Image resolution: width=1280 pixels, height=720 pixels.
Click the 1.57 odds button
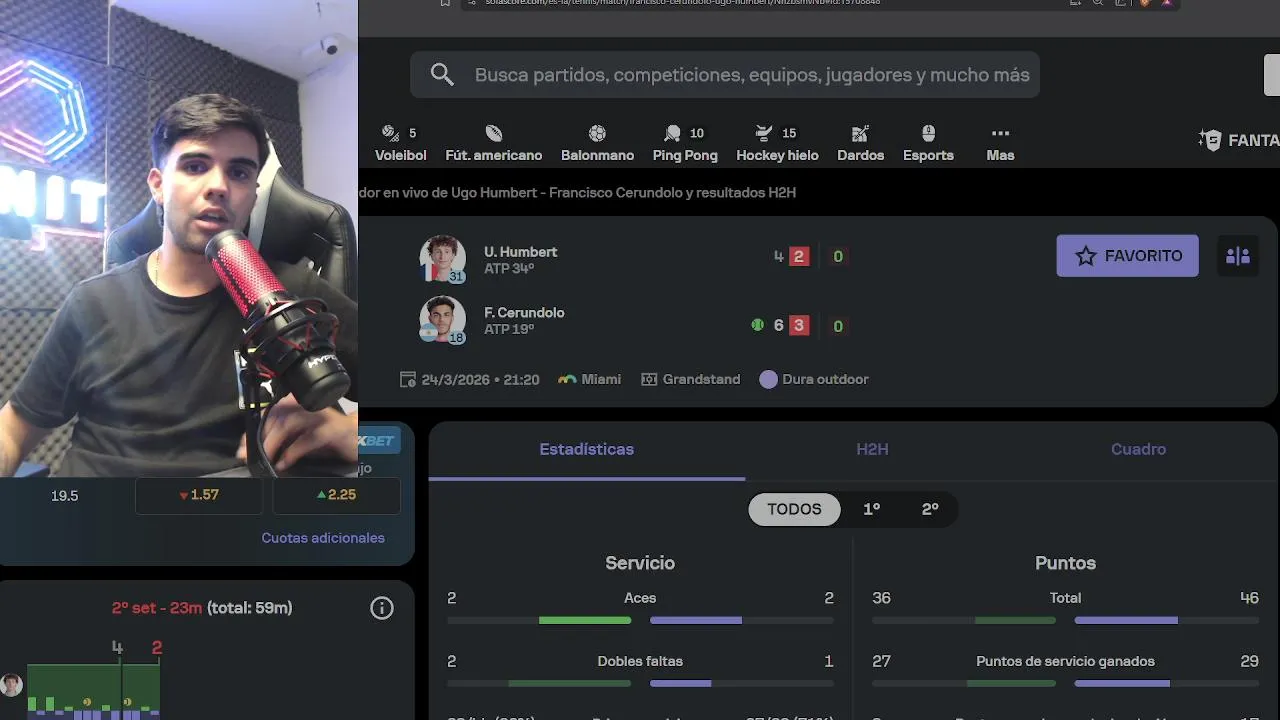point(199,495)
